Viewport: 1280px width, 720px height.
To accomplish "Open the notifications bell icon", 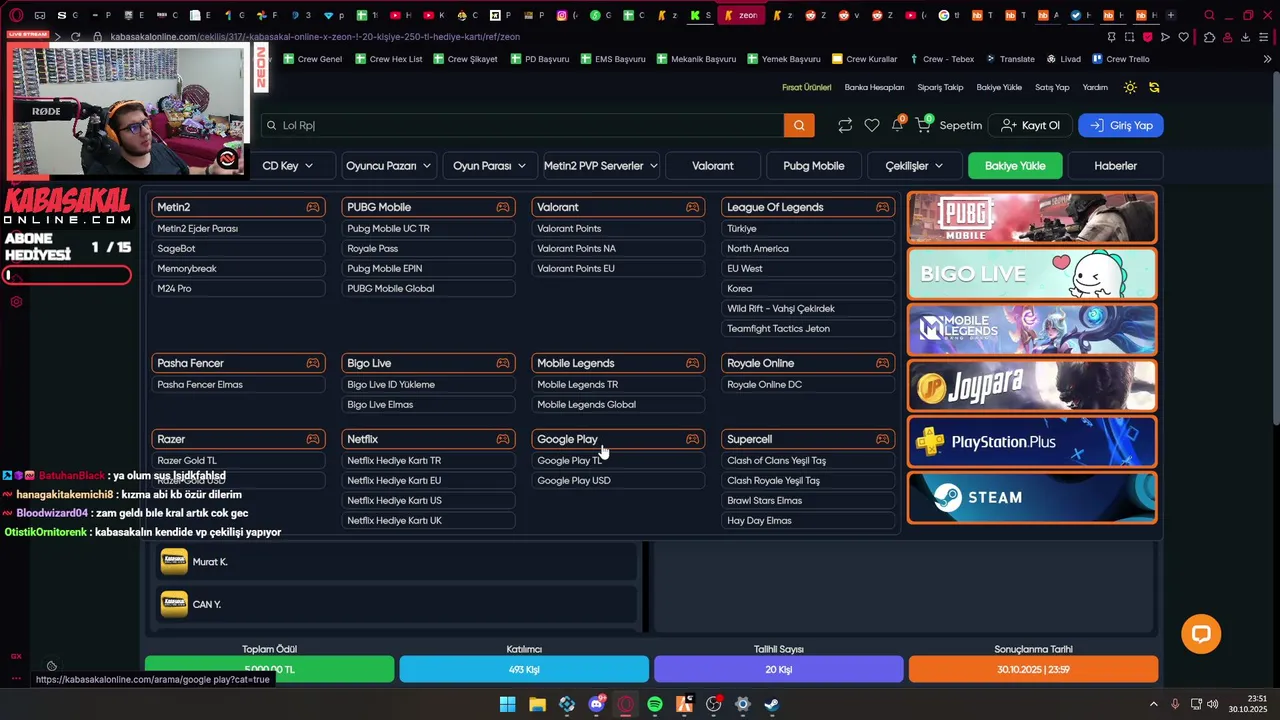I will 898,124.
